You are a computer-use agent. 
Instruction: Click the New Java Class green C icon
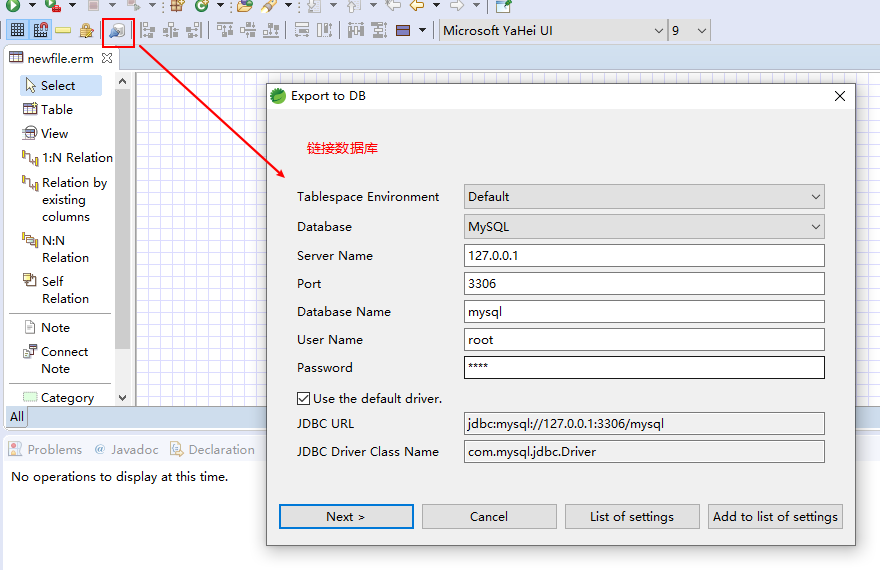click(201, 6)
